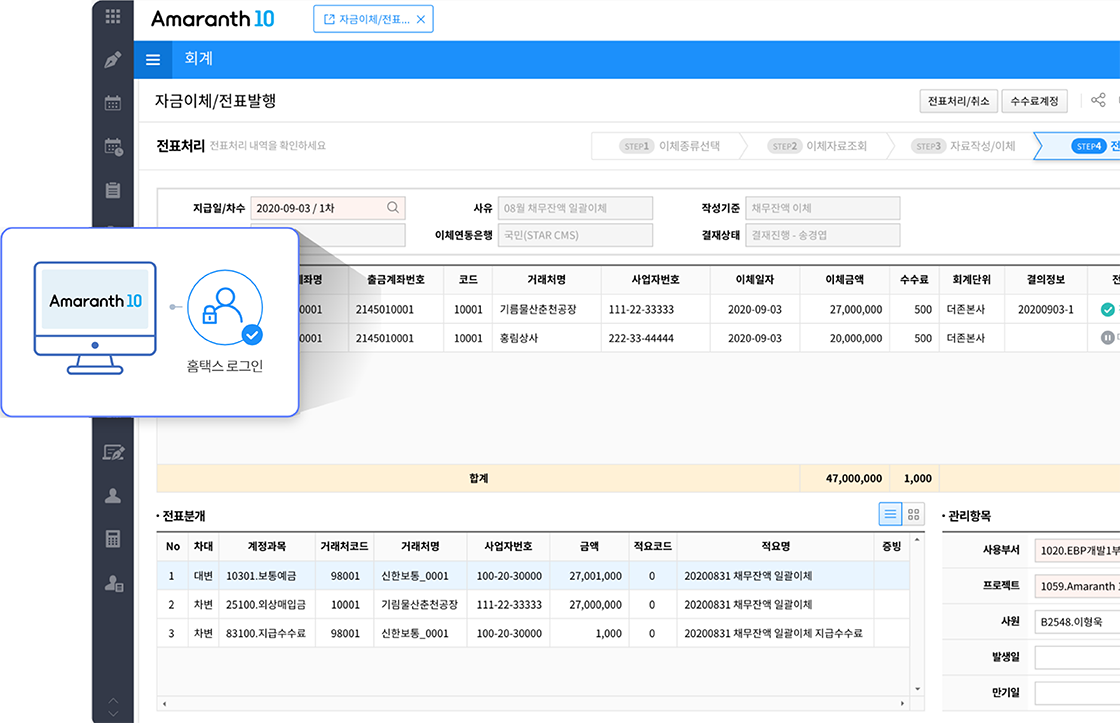The width and height of the screenshot is (1120, 723).
Task: Open 사원 field B2548.이형욱
Action: click(x=1077, y=622)
